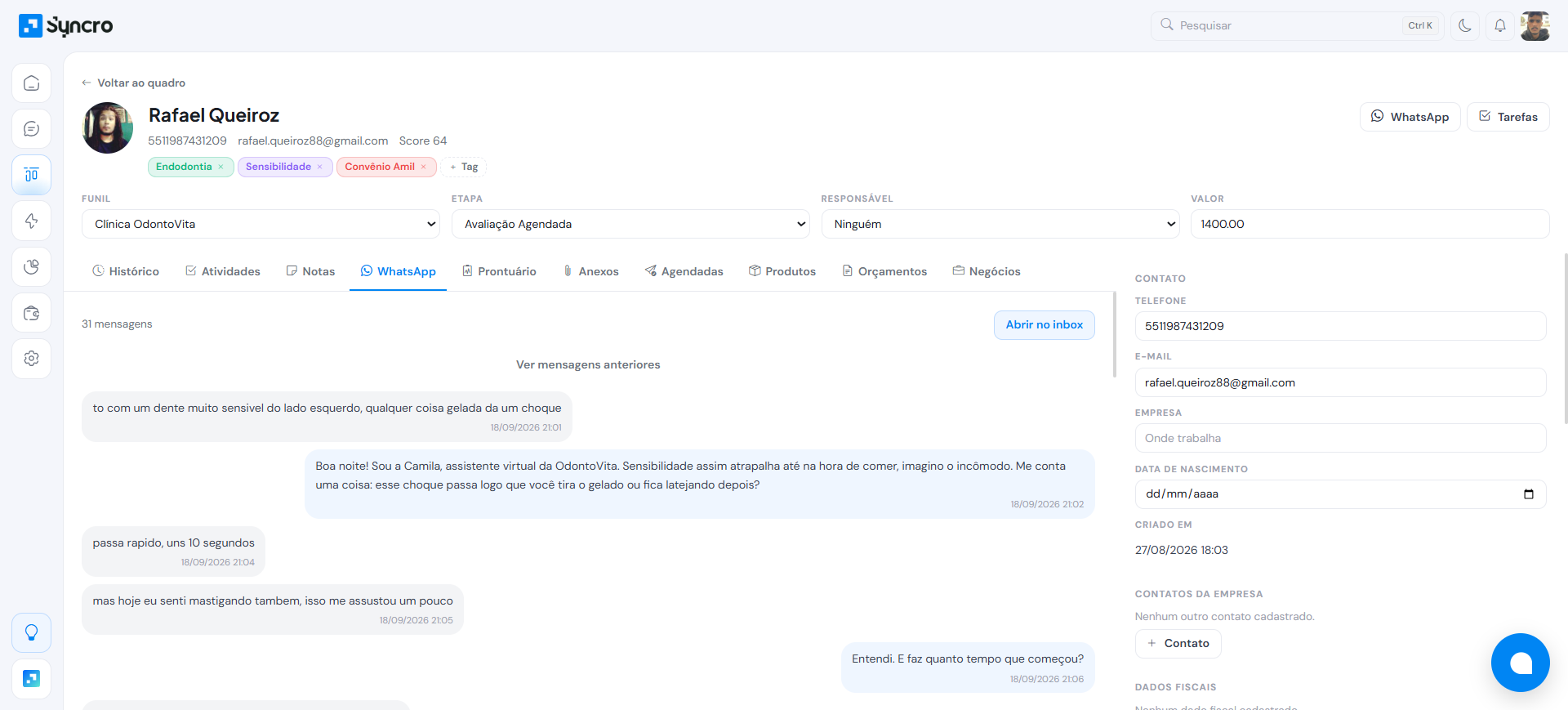Focus the Pesquisar search box
Viewport: 1568px width, 710px height.
click(x=1297, y=25)
